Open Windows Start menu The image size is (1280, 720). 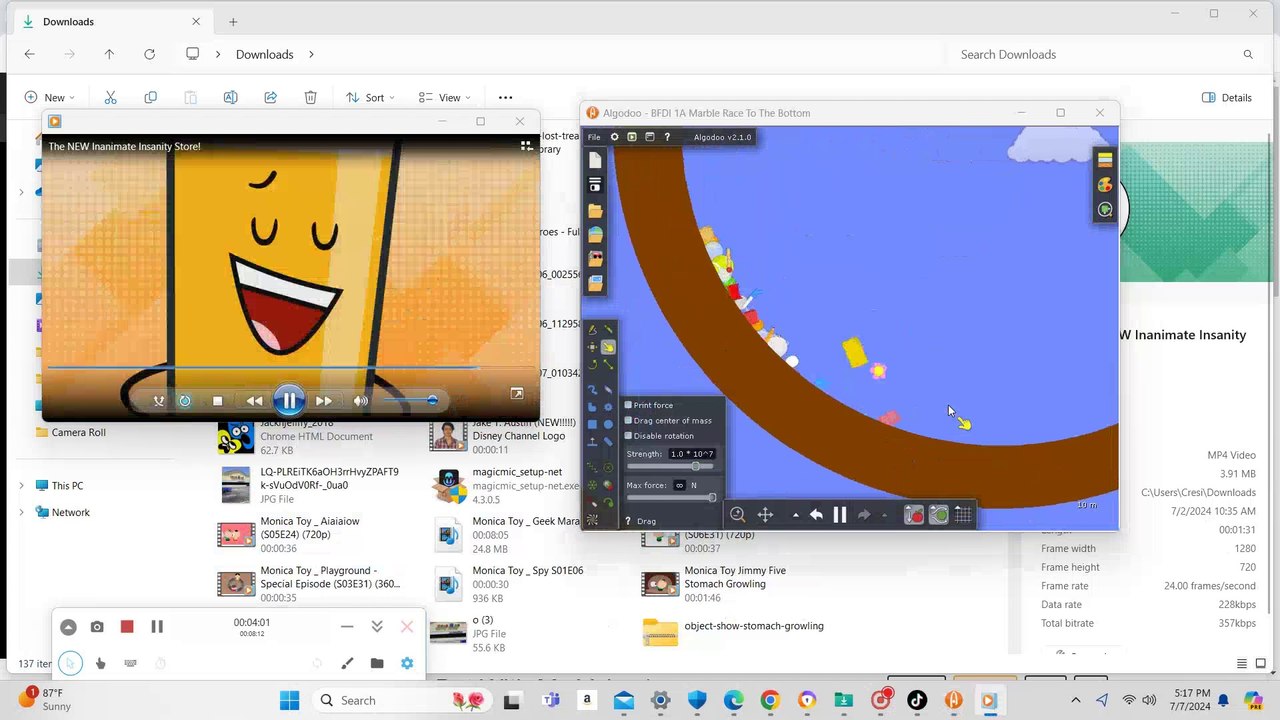289,700
